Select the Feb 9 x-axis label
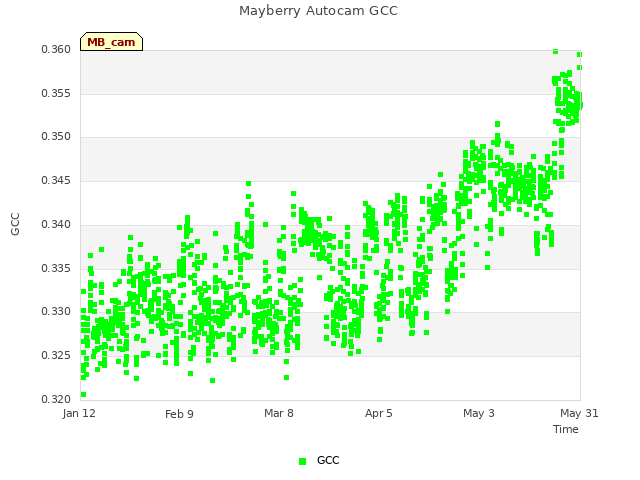 [179, 414]
